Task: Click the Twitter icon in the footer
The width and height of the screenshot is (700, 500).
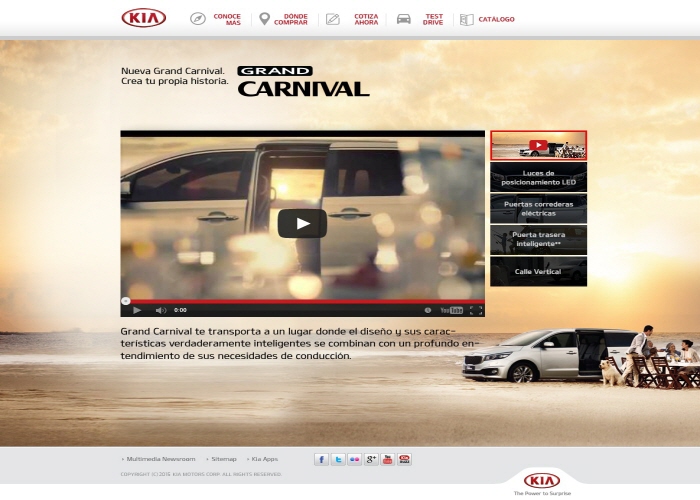Action: pos(338,459)
